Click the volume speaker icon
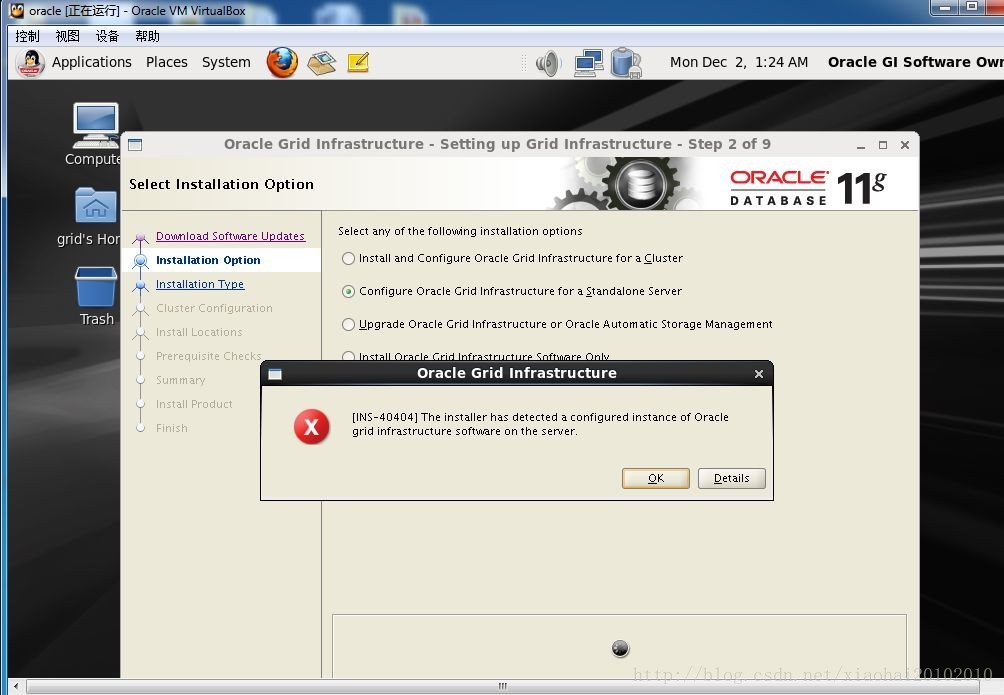This screenshot has width=1004, height=695. point(548,63)
